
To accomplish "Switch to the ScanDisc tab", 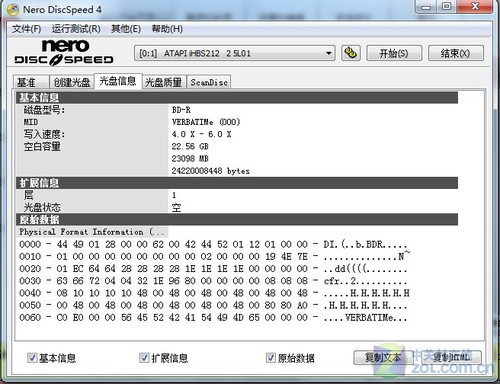I will 209,82.
